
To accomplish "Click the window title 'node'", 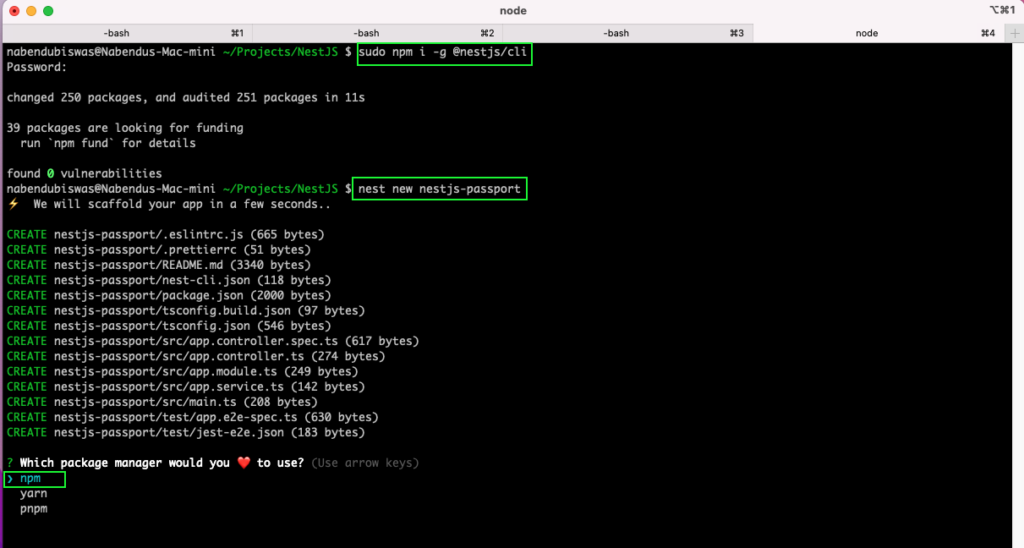I will tap(513, 10).
